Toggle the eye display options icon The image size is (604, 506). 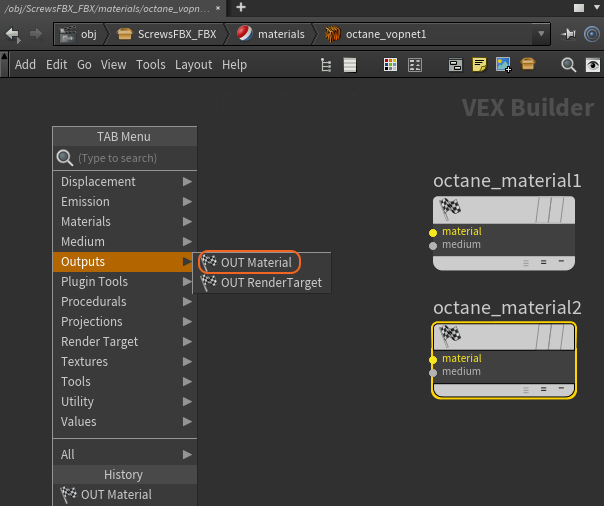pos(592,65)
